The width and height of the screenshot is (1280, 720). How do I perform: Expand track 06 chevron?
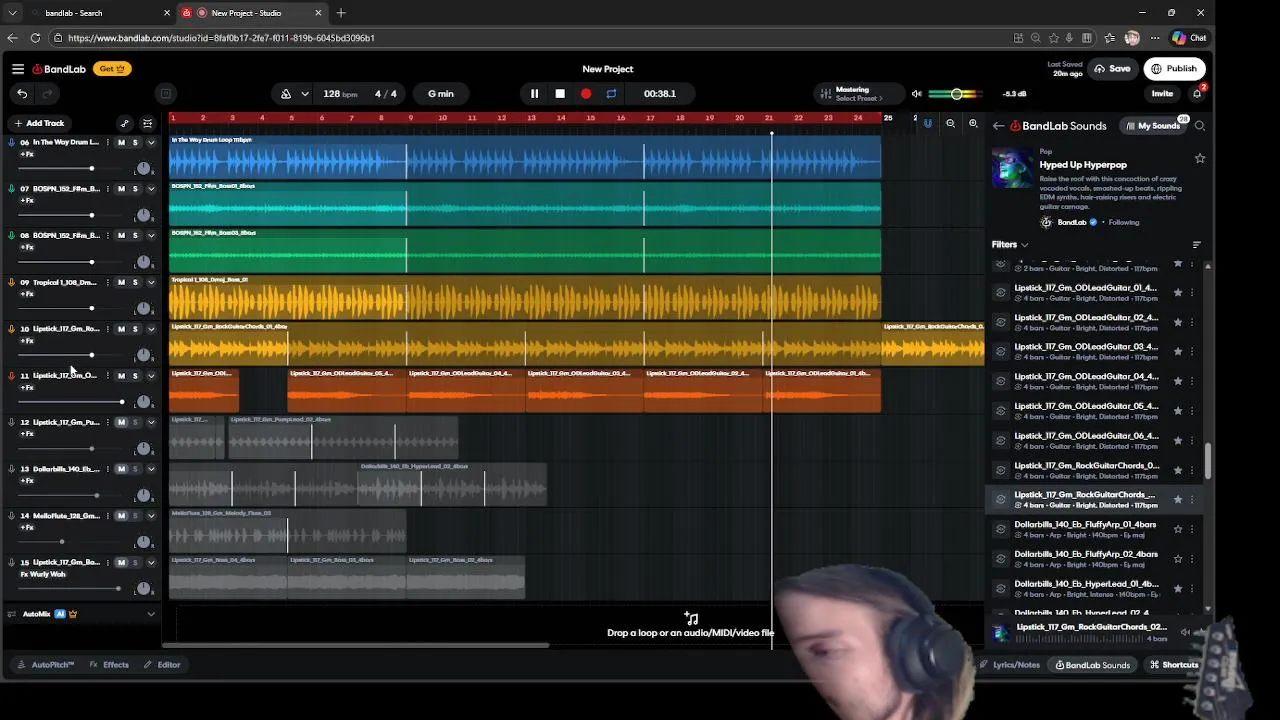coord(151,143)
